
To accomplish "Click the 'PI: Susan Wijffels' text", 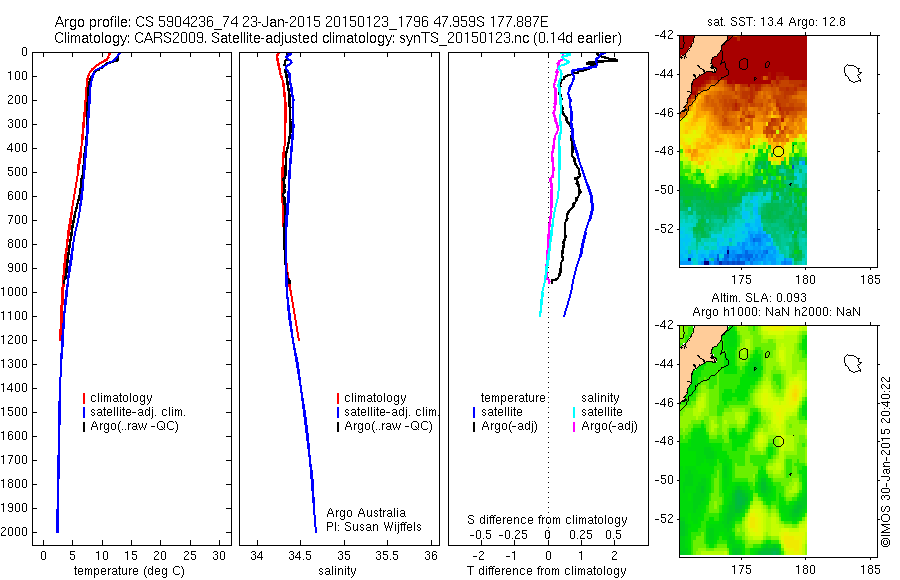I will pos(374,527).
